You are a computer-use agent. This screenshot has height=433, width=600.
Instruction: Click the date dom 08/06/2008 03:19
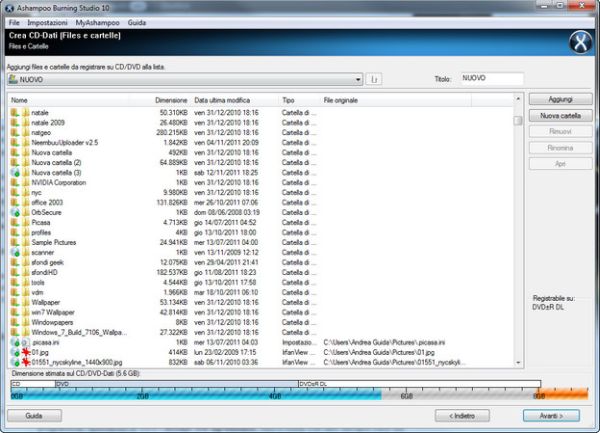click(227, 212)
